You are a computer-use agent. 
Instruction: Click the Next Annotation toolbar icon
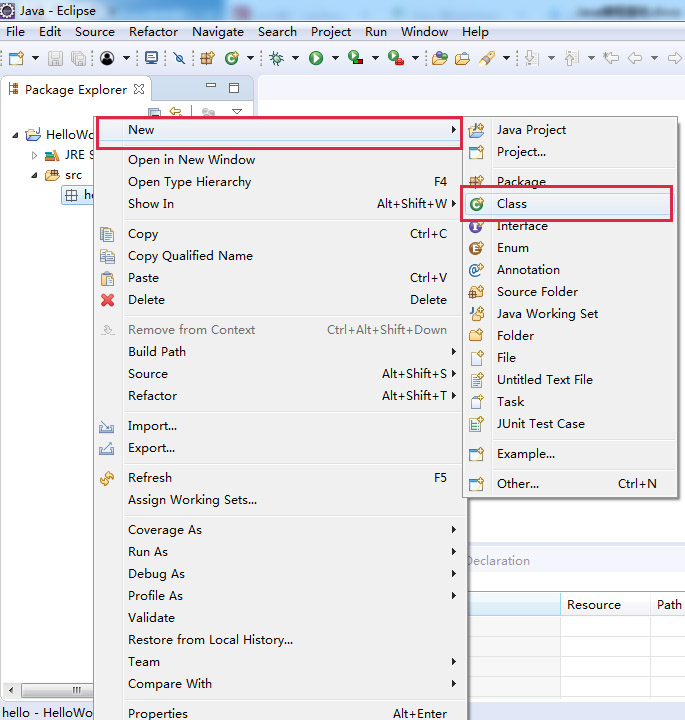pos(531,58)
